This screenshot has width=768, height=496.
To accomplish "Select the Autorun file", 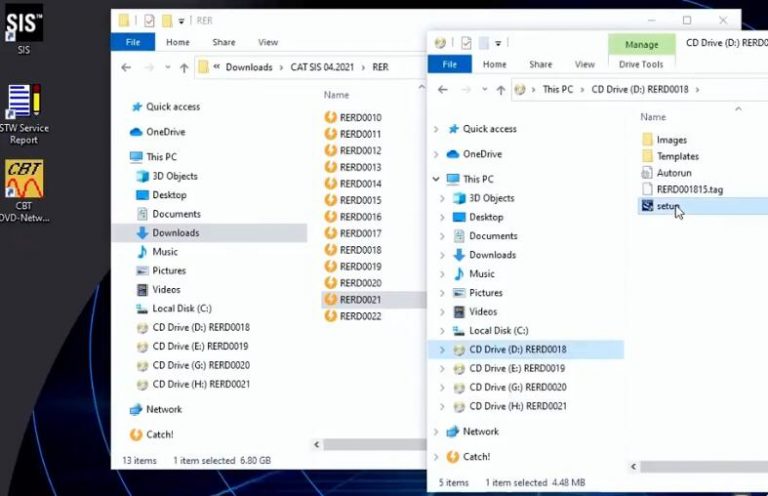I will pyautogui.click(x=673, y=172).
